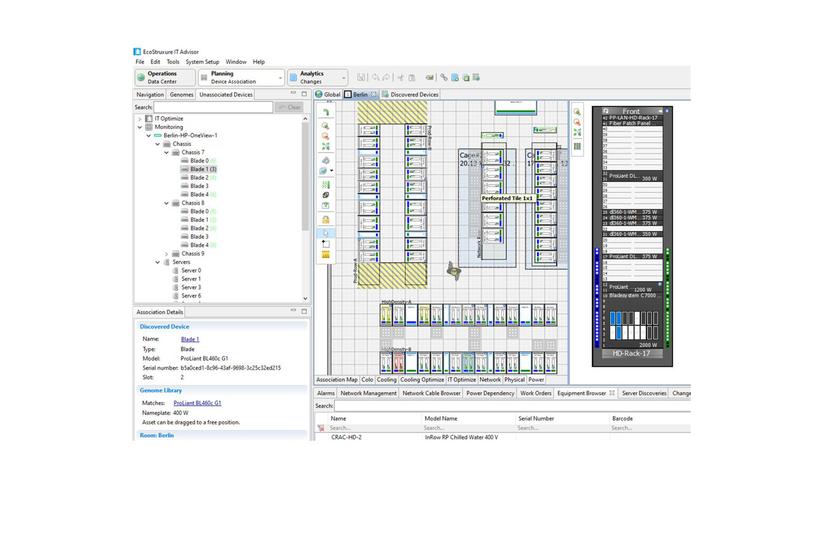Viewport: 825px width, 550px height.
Task: Click the green grid icon in rack toolbar
Action: pyautogui.click(x=577, y=146)
